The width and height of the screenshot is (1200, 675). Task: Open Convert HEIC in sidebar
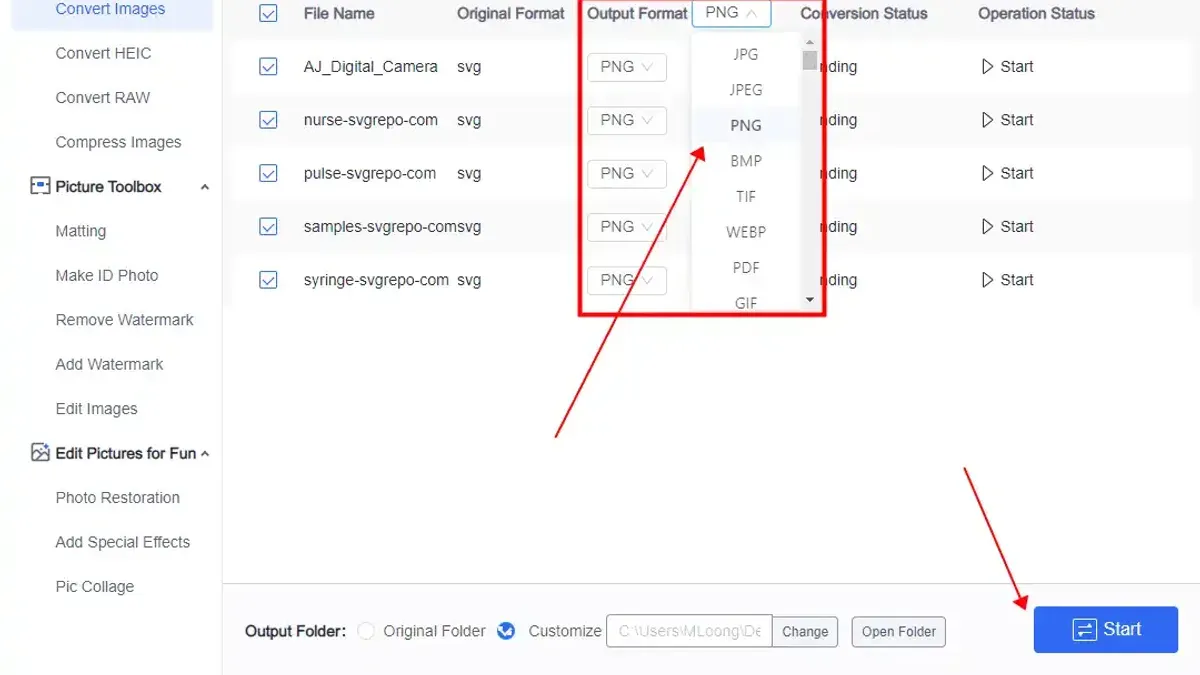pyautogui.click(x=104, y=53)
